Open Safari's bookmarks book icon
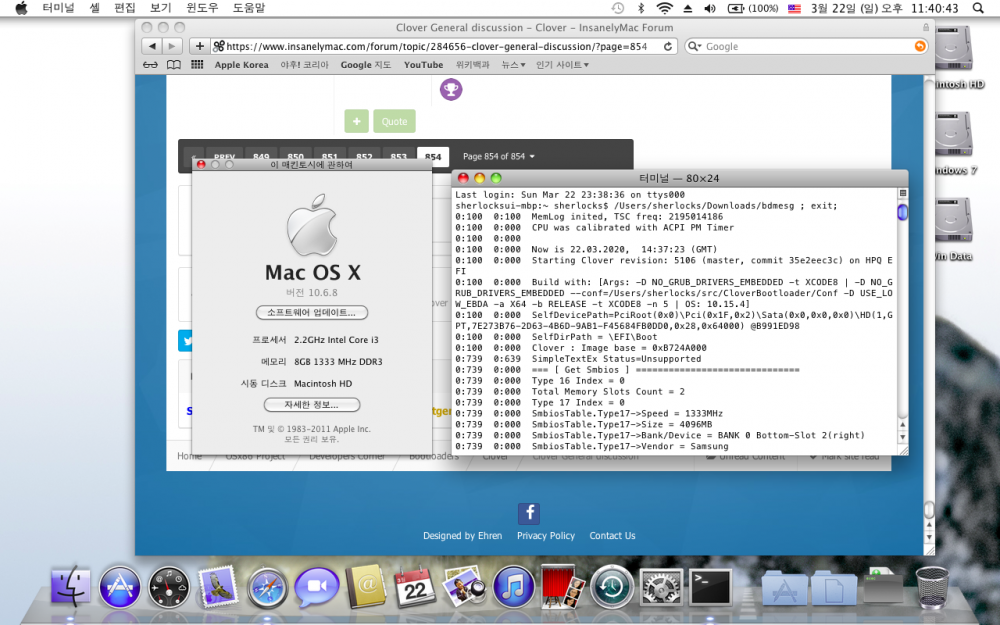The width and height of the screenshot is (1000, 625). (173, 64)
